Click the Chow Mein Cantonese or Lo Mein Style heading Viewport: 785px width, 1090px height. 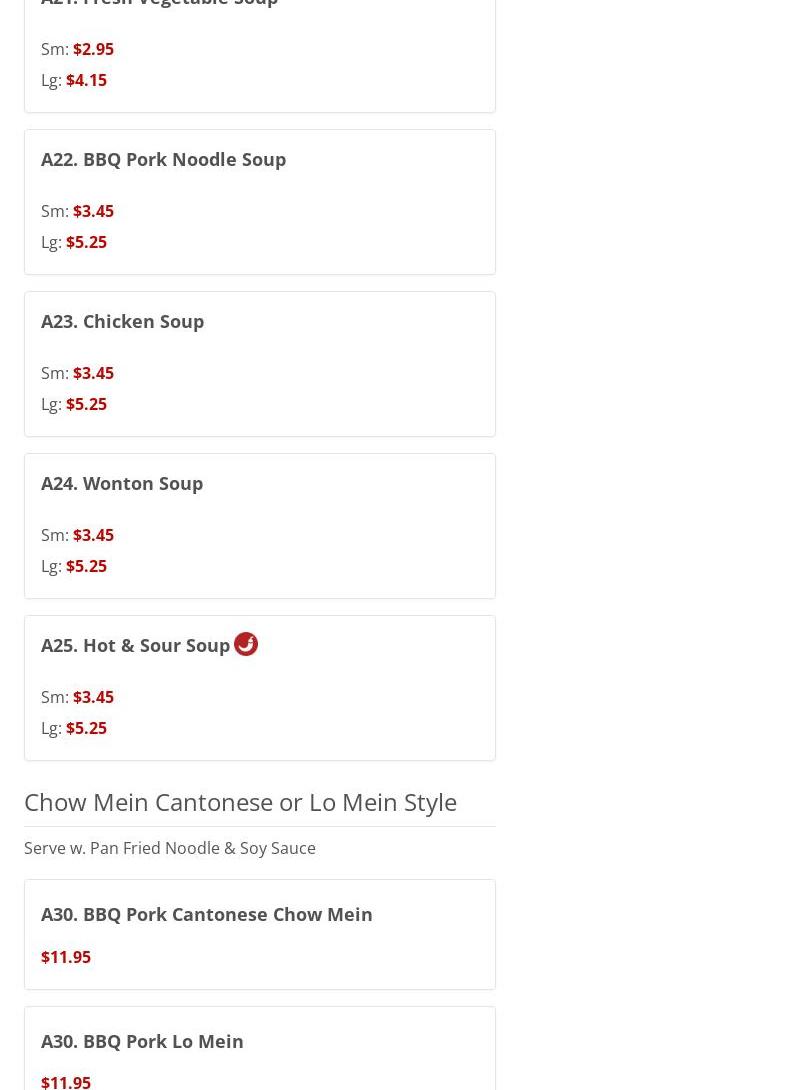[x=240, y=802]
